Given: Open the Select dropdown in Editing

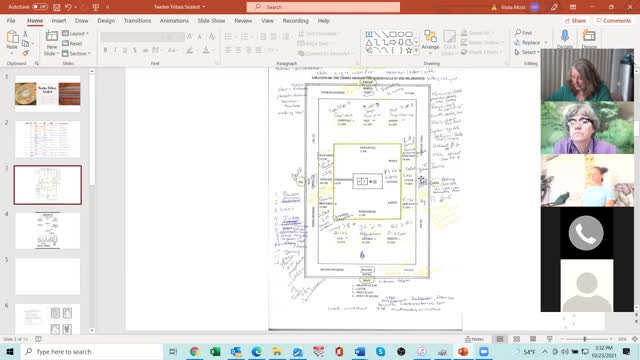Looking at the screenshot, I should coord(527,52).
